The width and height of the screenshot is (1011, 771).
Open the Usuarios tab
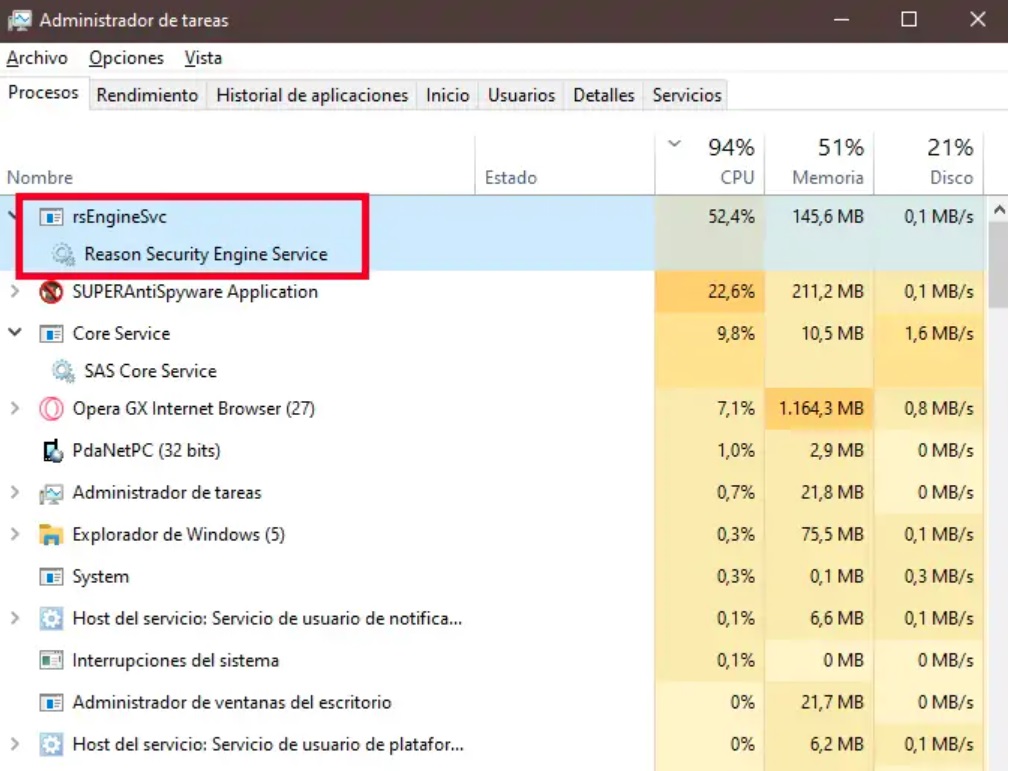521,95
